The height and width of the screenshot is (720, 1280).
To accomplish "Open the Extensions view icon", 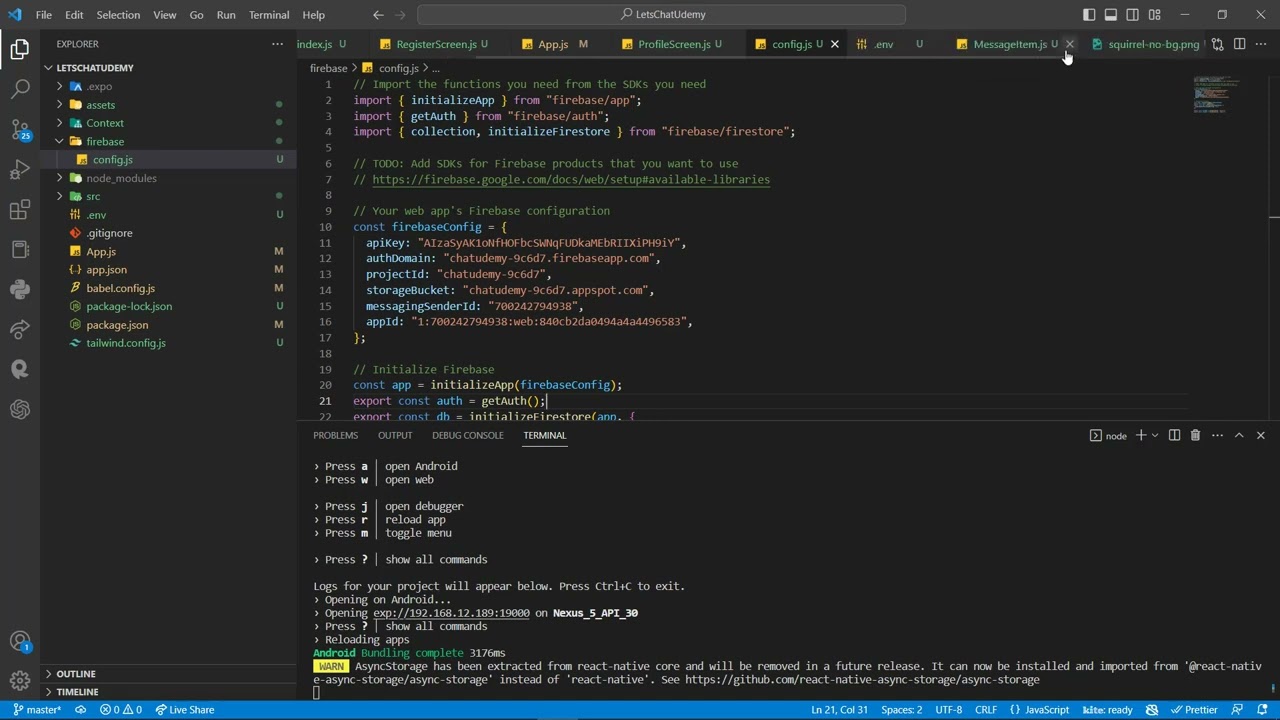I will pos(20,209).
